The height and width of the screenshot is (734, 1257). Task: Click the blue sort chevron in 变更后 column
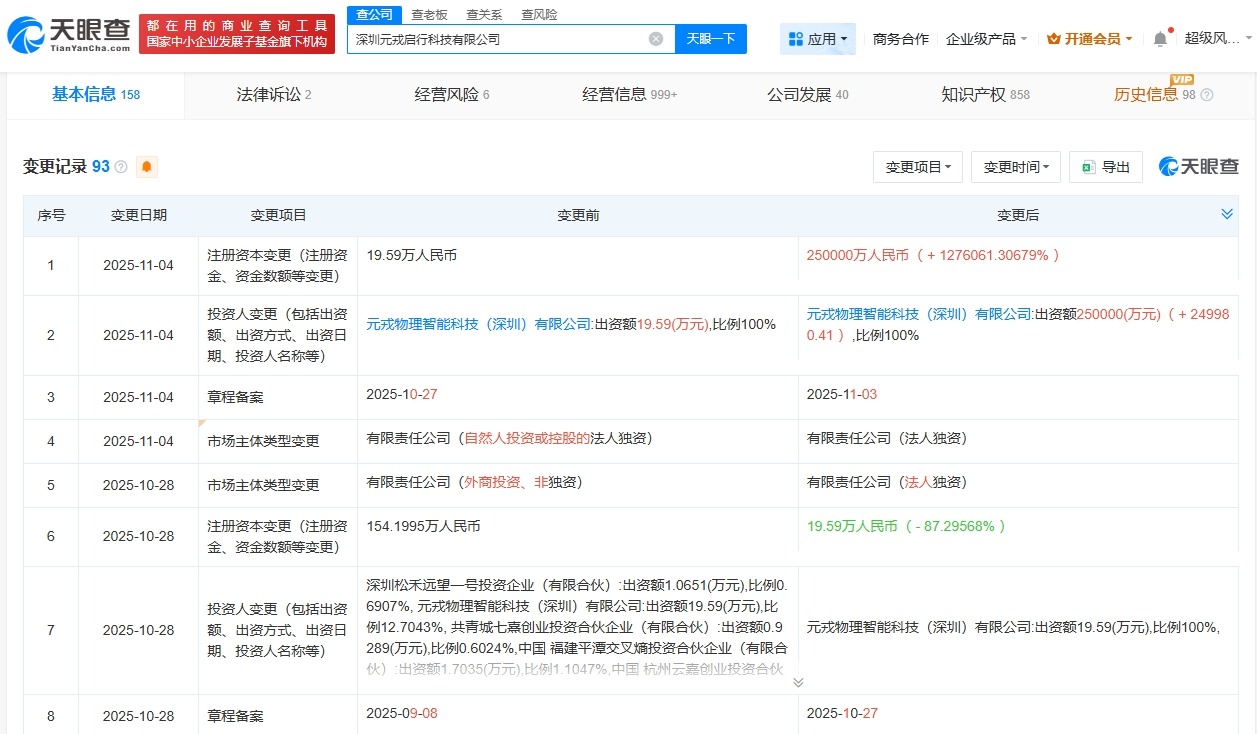coord(1227,213)
